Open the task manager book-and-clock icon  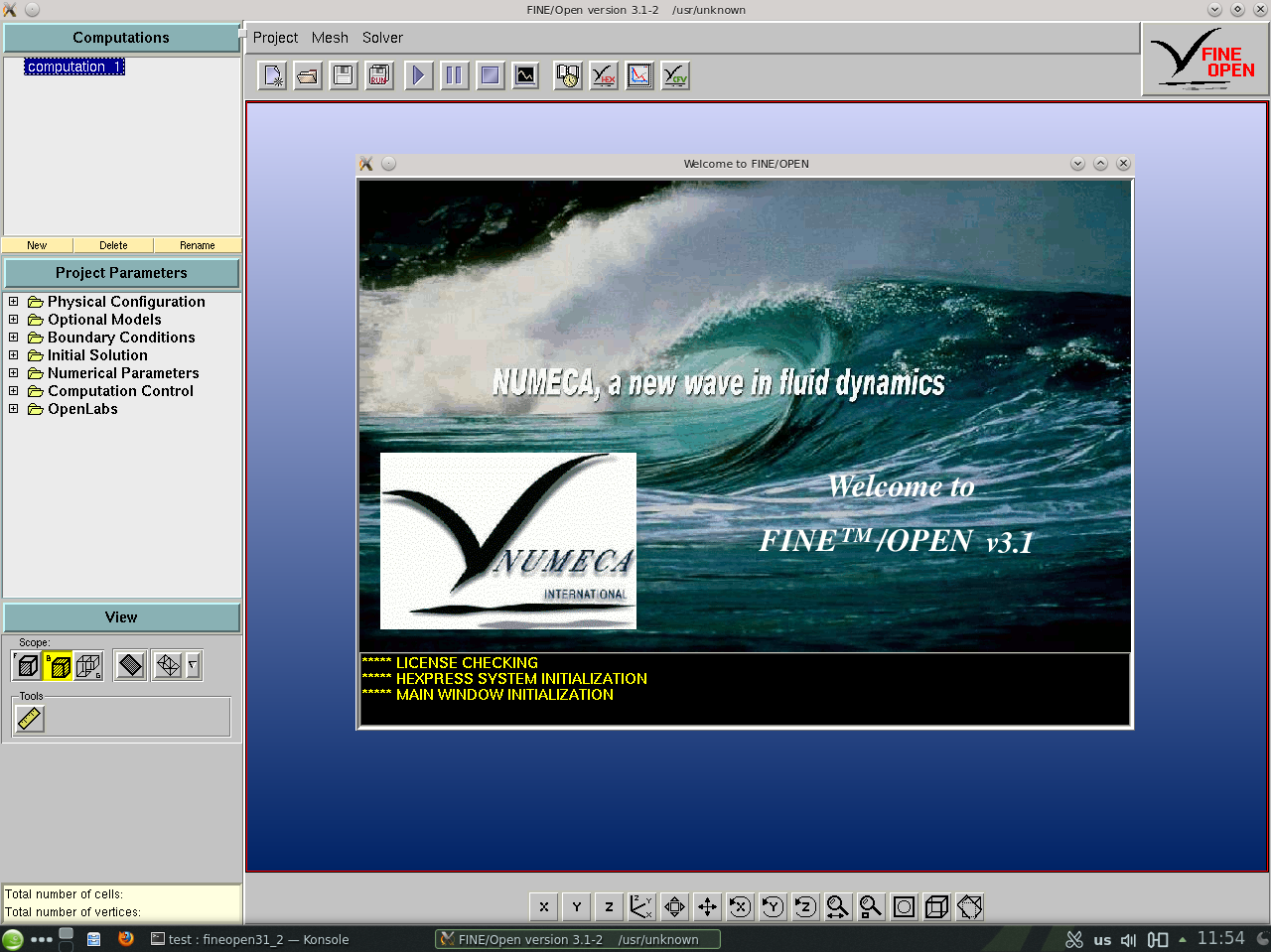click(x=568, y=75)
